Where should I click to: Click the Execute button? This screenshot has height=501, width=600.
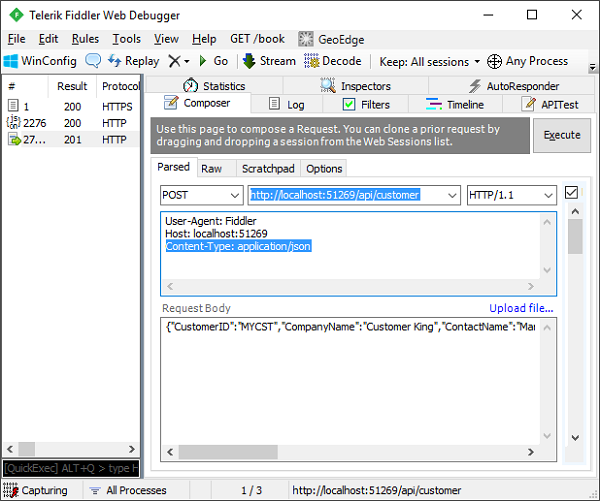click(x=562, y=135)
